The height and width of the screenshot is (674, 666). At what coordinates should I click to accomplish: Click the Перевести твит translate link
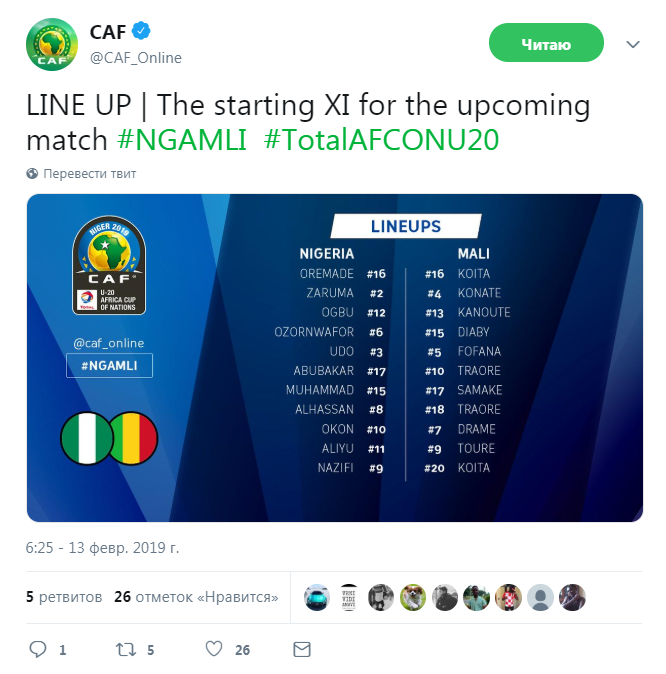coord(89,173)
